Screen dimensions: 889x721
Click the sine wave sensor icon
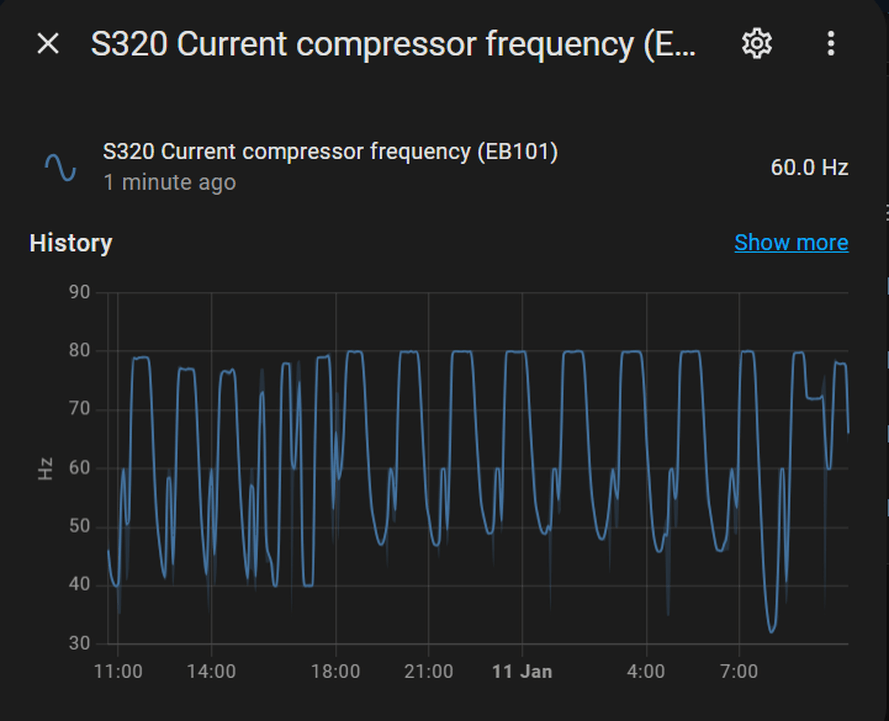click(61, 167)
